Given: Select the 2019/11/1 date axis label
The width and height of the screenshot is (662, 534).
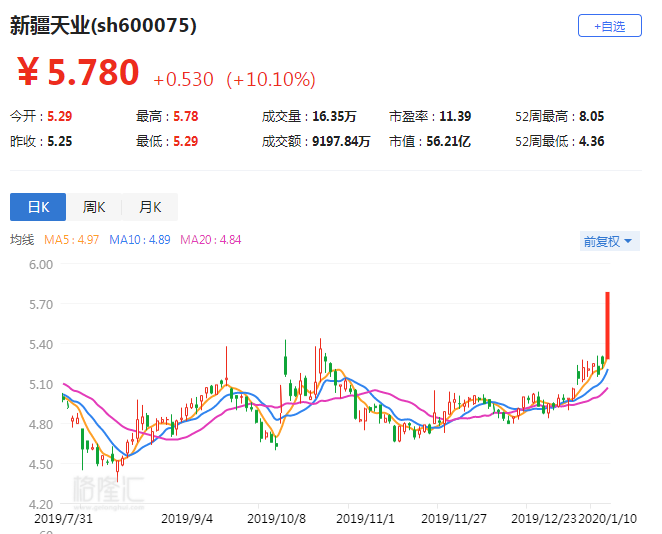Looking at the screenshot, I should pyautogui.click(x=365, y=518).
